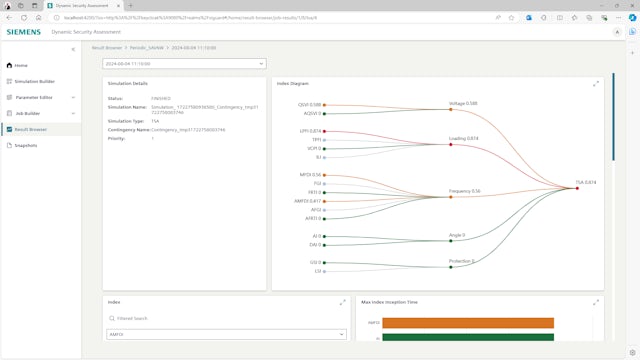640x360 pixels.
Task: Open a new browser tab
Action: tap(131, 6)
